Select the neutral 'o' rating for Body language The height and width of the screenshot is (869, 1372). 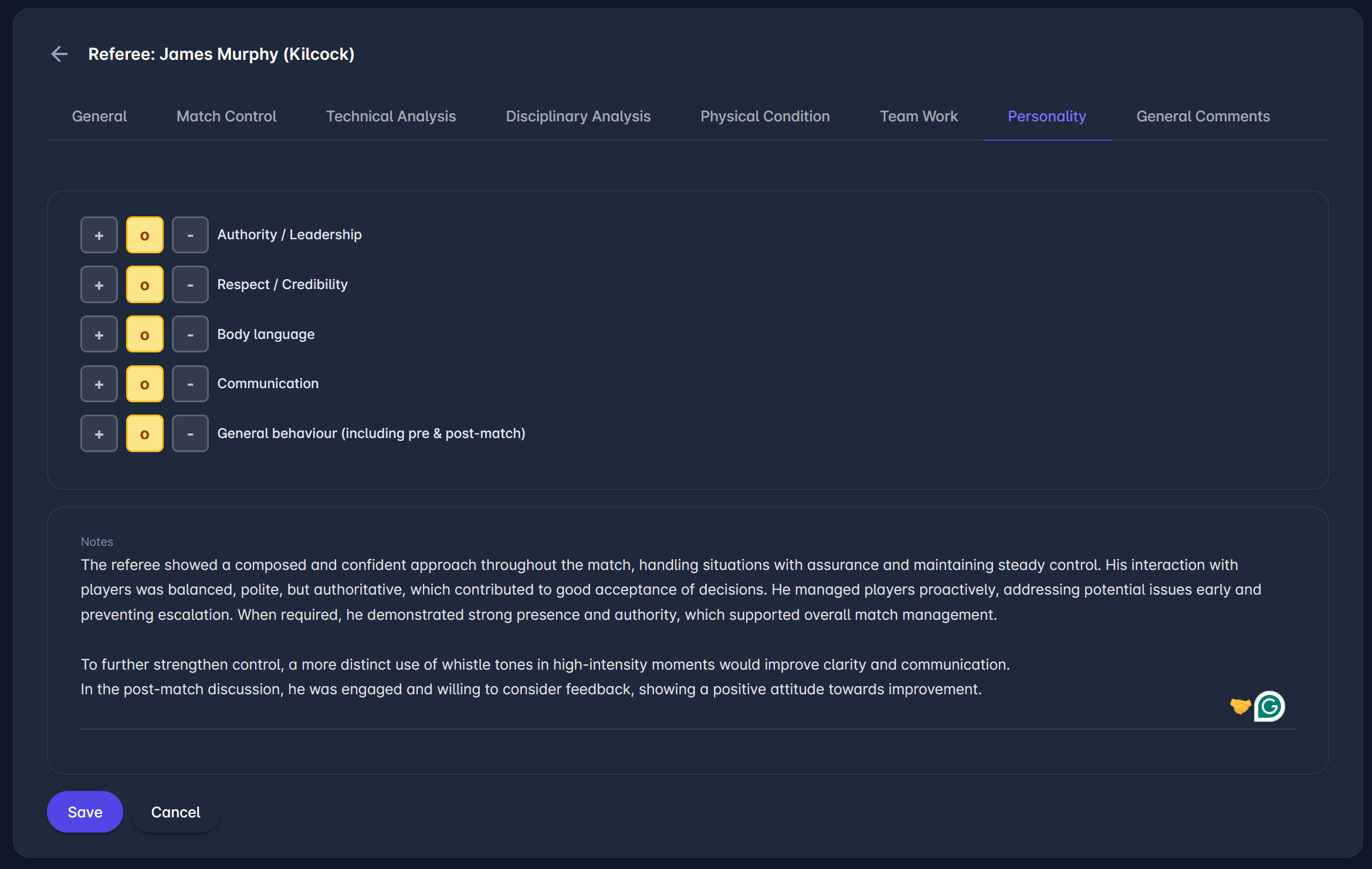145,335
